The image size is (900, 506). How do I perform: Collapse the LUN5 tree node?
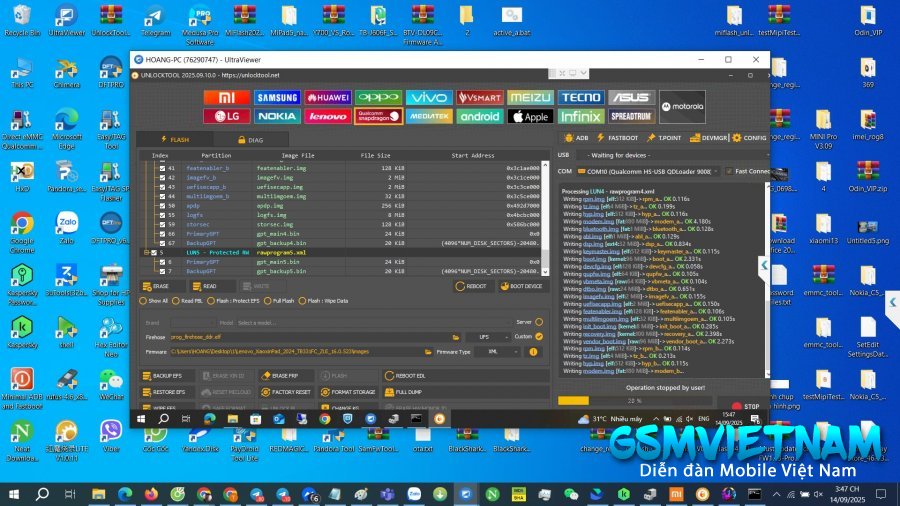coord(146,252)
